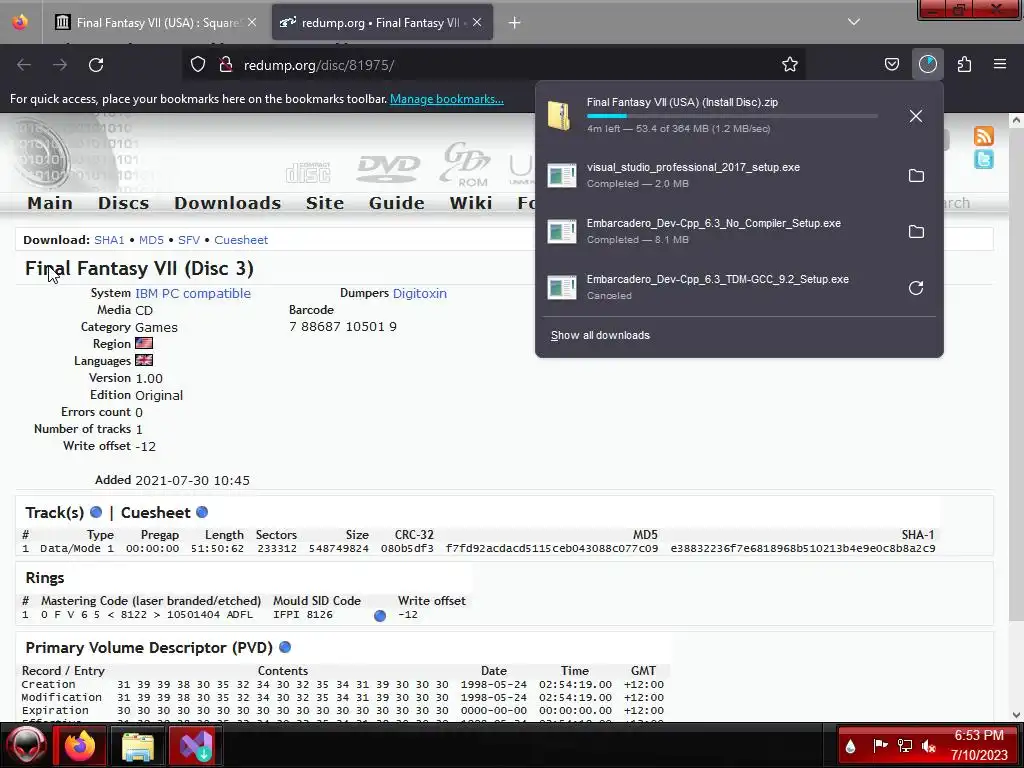This screenshot has height=768, width=1024.
Task: Show visual_studio_professional_2017_setup.exe in folder
Action: (916, 176)
